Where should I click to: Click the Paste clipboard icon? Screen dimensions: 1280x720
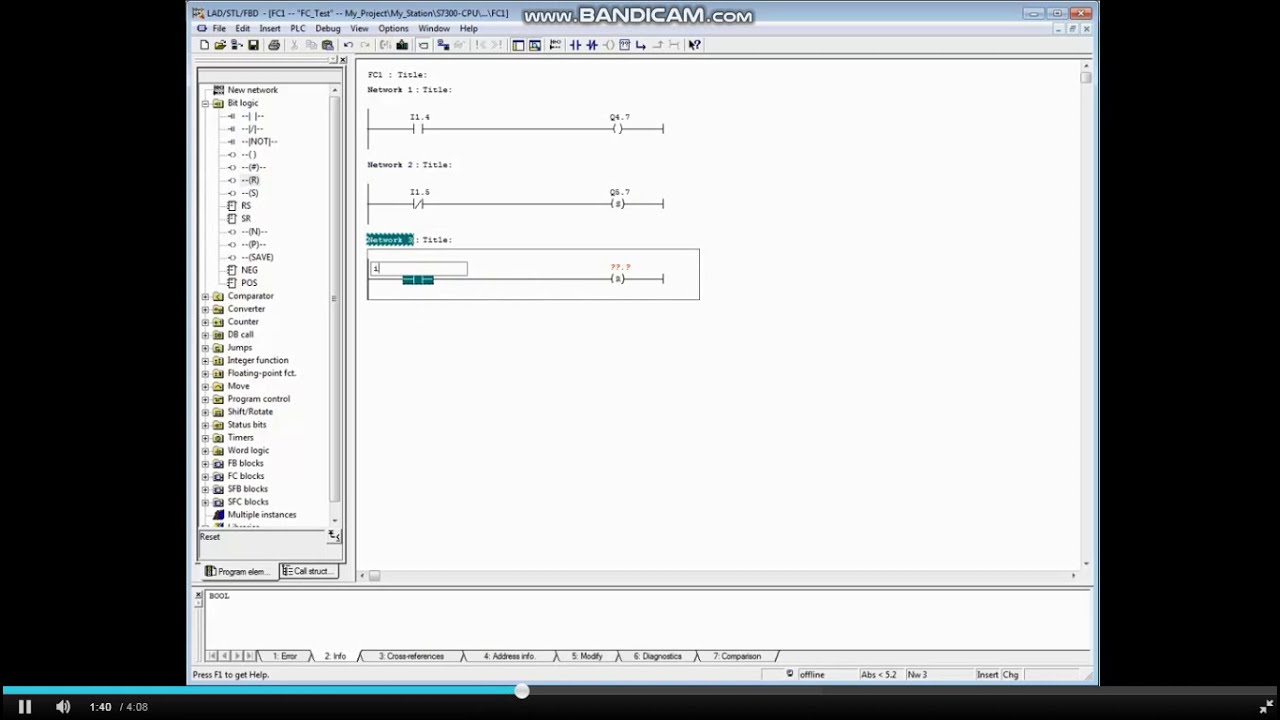pyautogui.click(x=327, y=45)
